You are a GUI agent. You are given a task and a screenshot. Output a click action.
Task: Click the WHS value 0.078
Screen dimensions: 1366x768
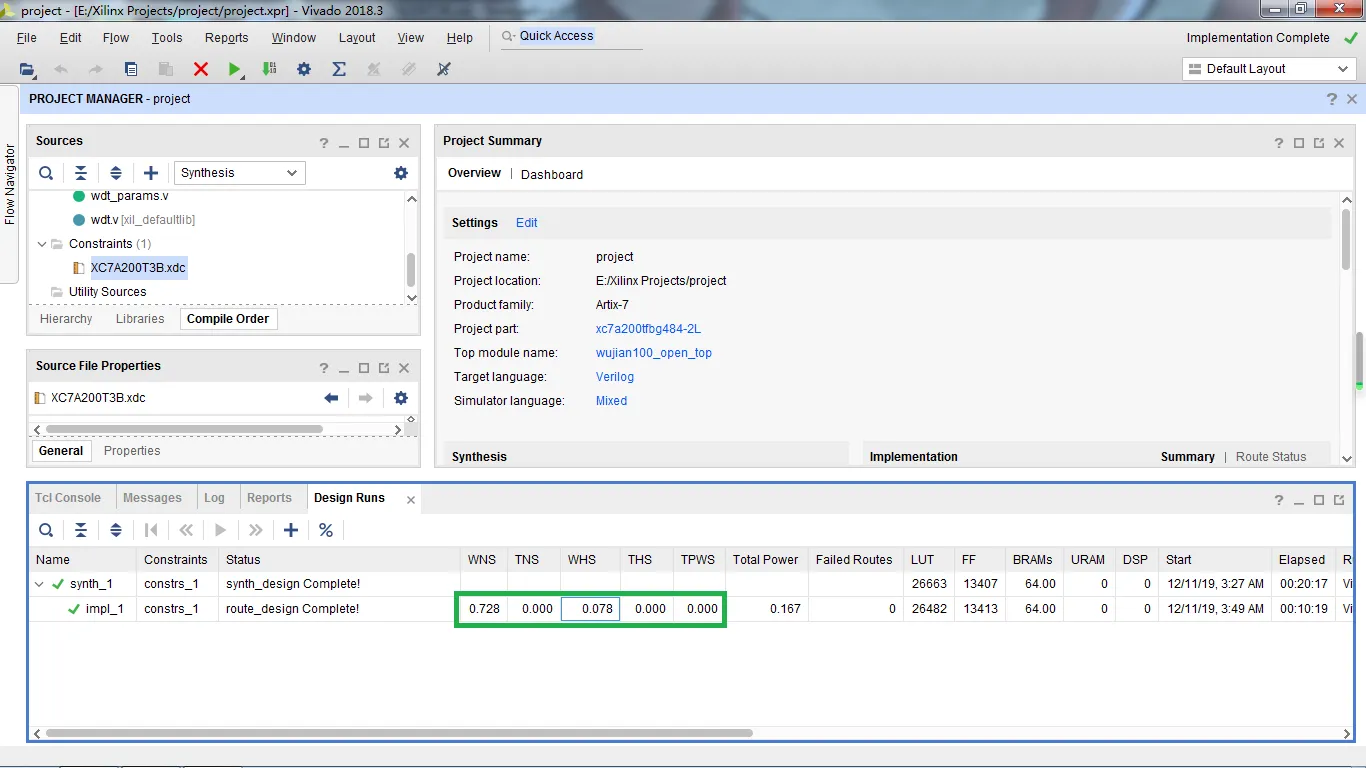tap(591, 609)
